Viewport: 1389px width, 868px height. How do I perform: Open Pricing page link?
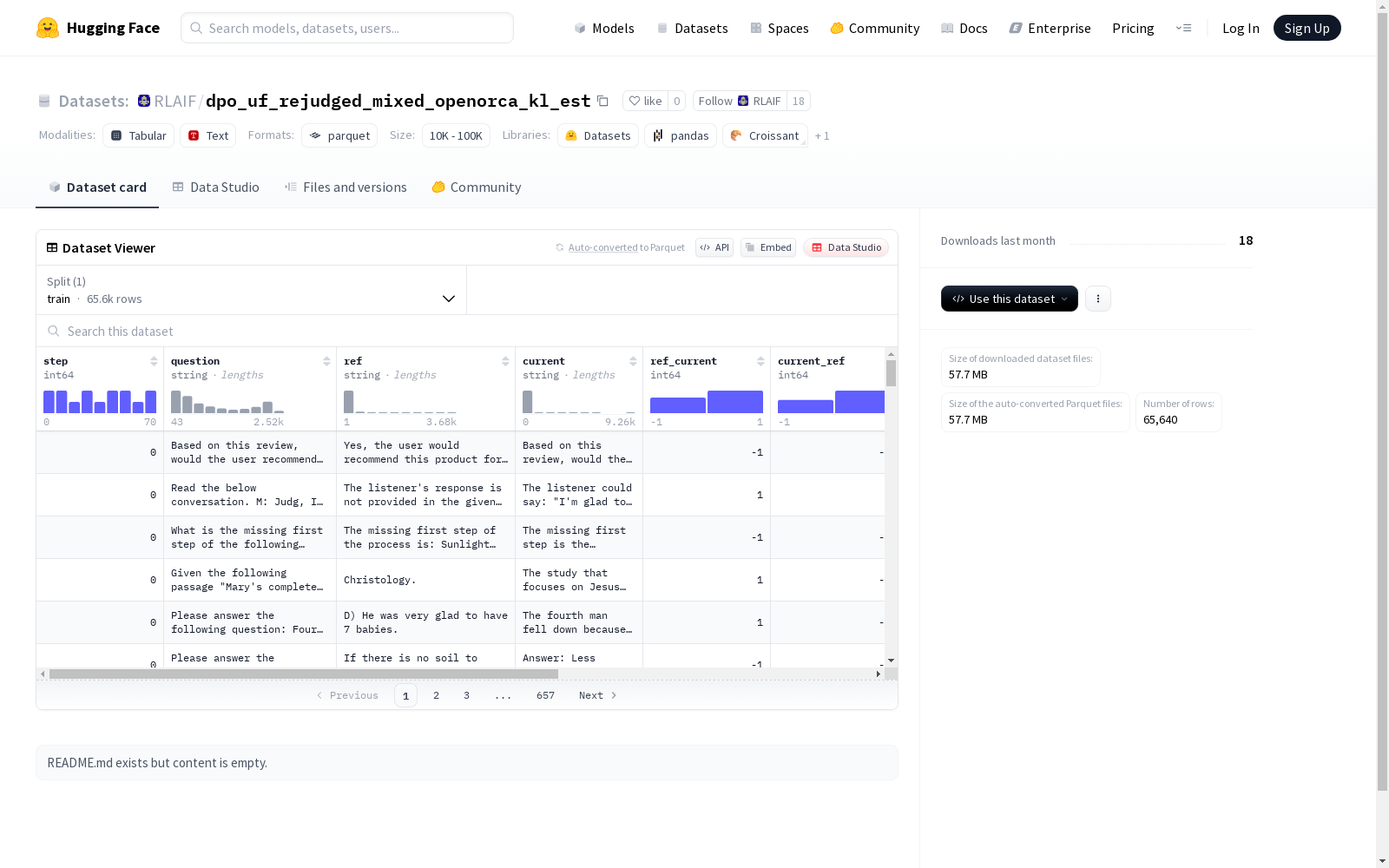click(x=1133, y=28)
